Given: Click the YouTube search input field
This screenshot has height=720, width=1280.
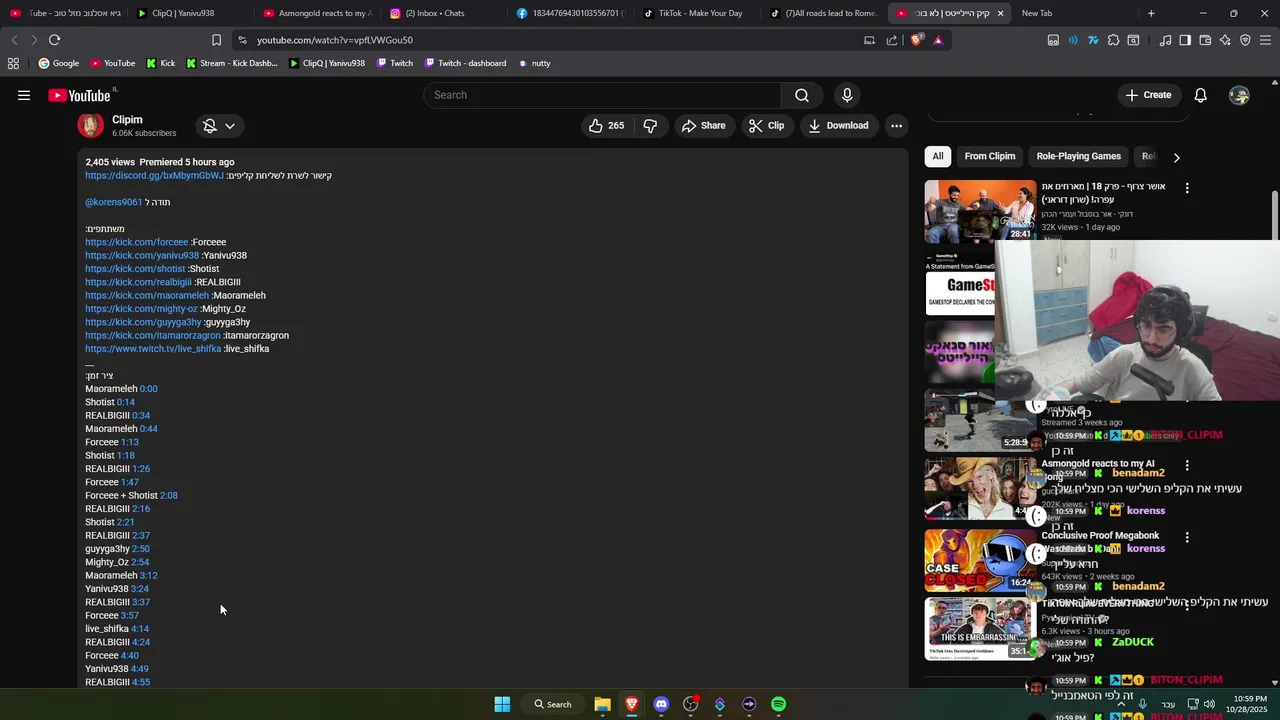Looking at the screenshot, I should [602, 95].
